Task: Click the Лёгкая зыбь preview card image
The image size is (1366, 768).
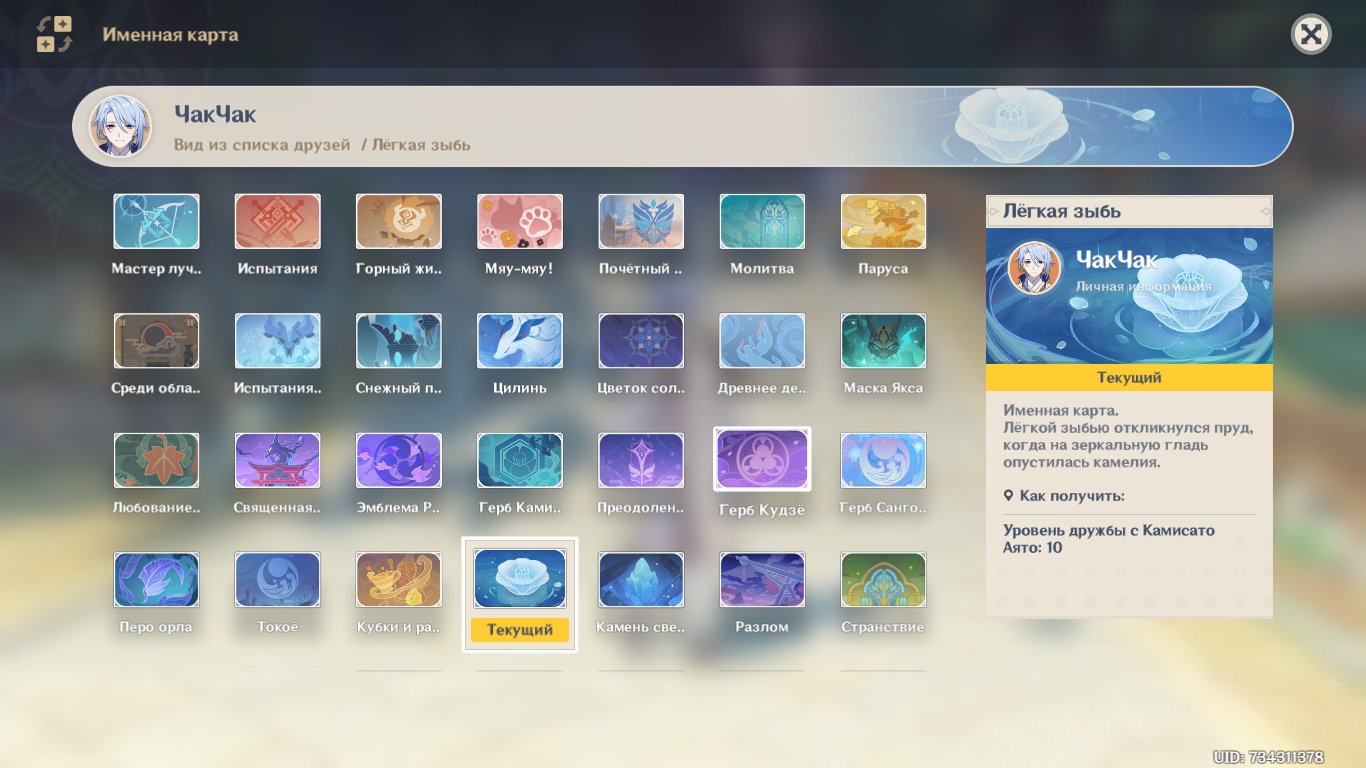Action: tap(1129, 296)
